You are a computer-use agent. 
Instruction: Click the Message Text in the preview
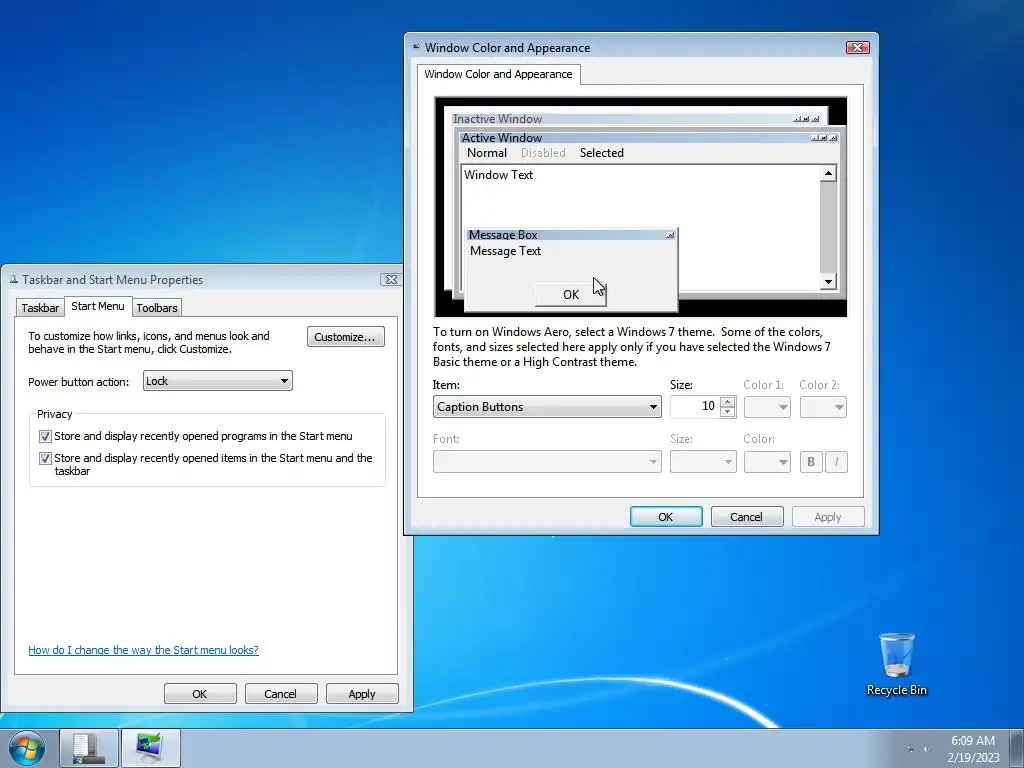[x=505, y=251]
